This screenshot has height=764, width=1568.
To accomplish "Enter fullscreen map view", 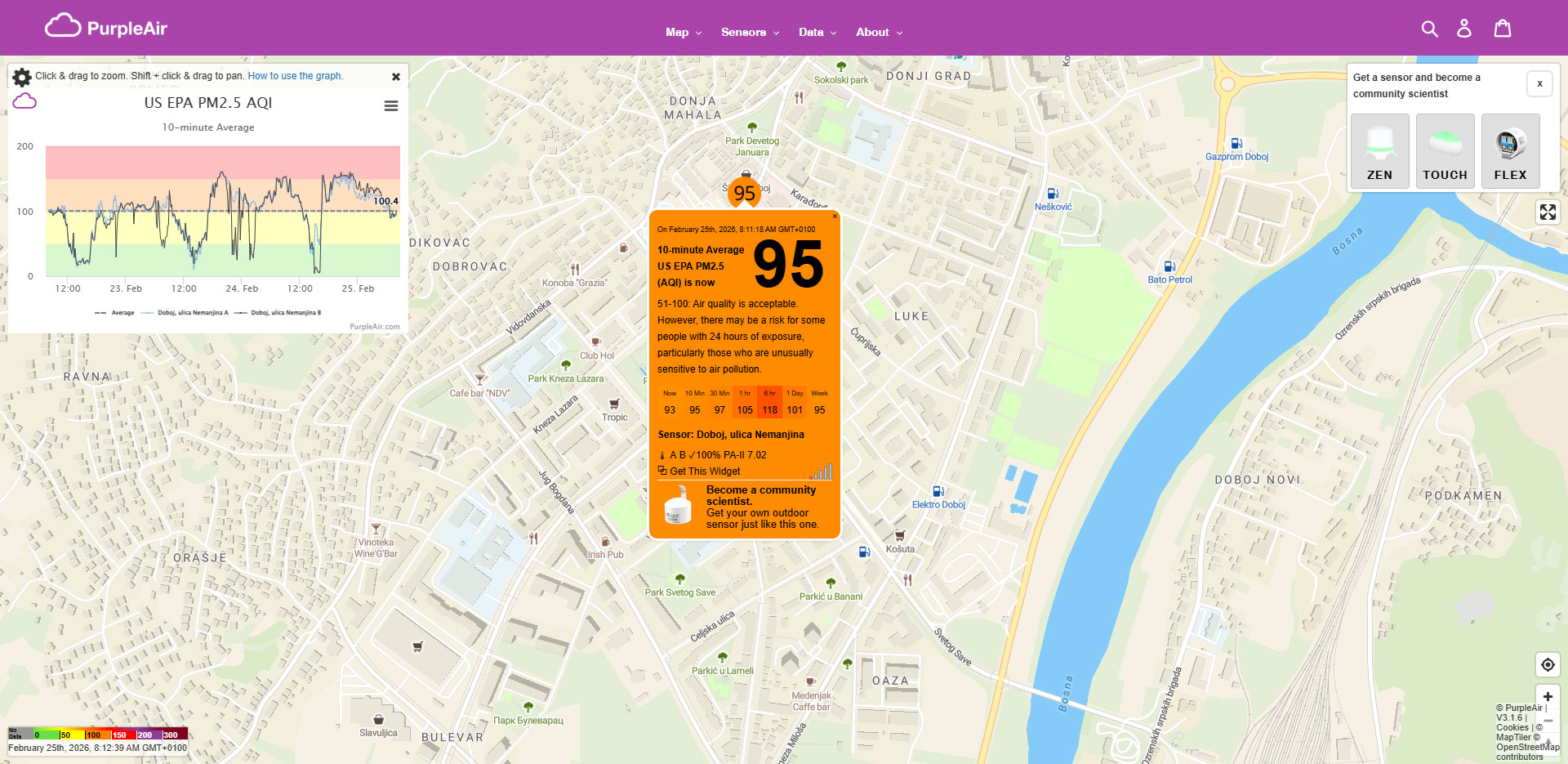I will coord(1548,212).
